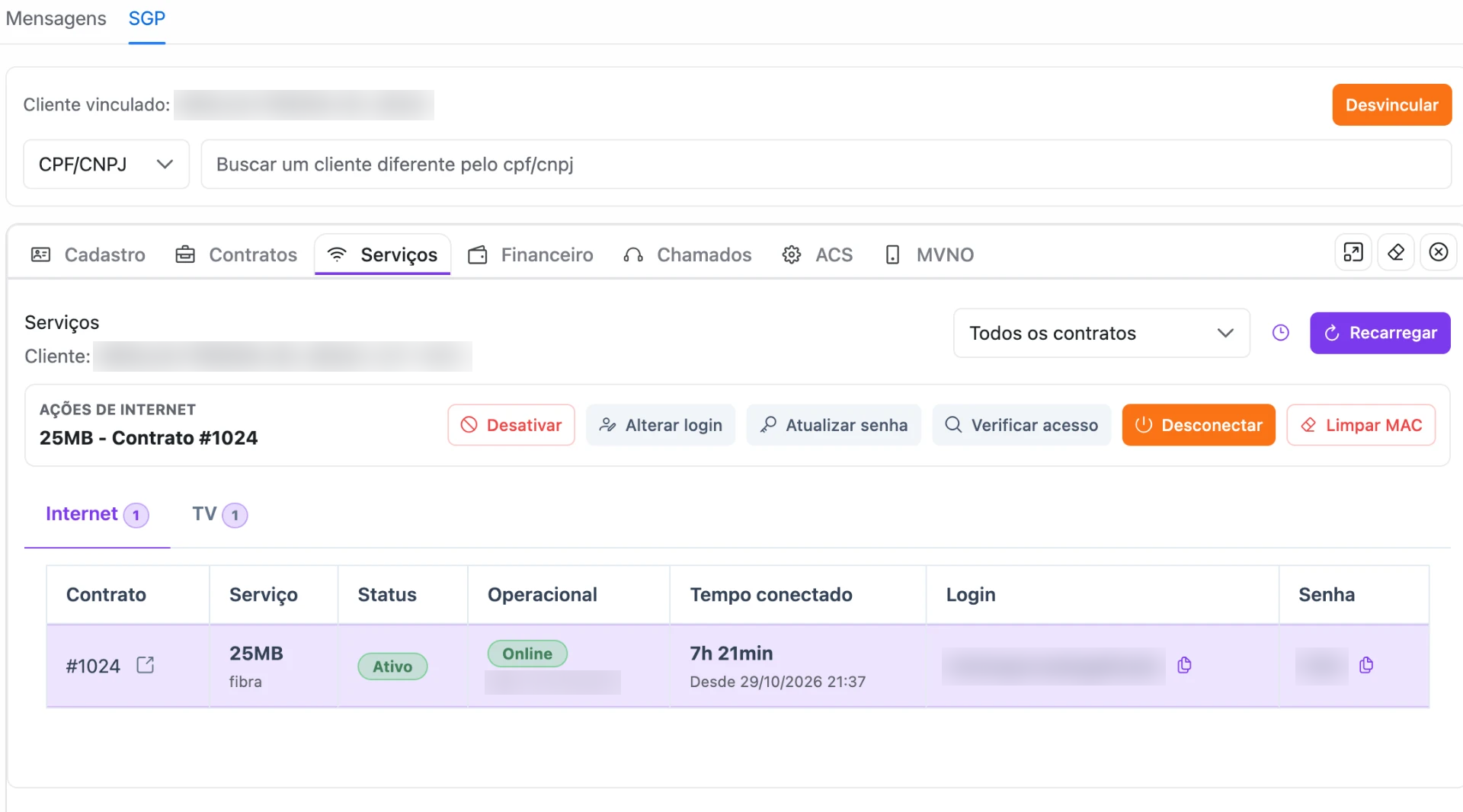The image size is (1463, 812).
Task: Select the Internet services sub-tab
Action: pyautogui.click(x=97, y=514)
